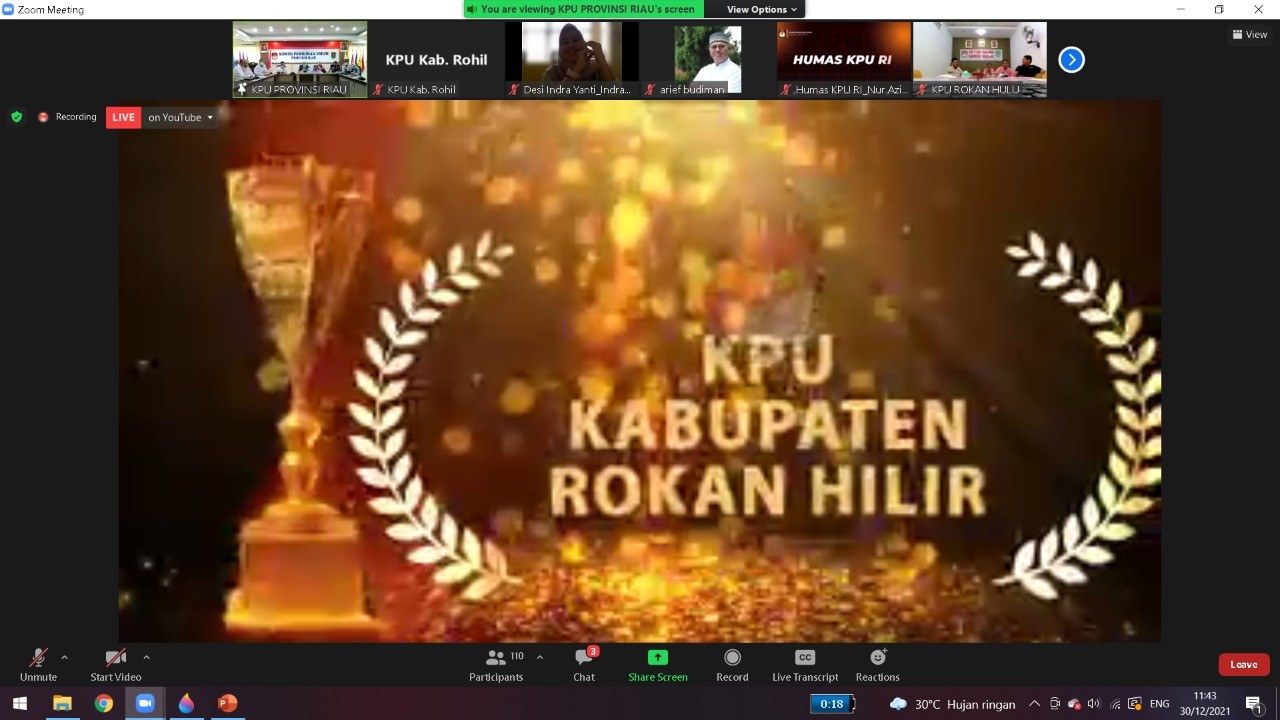The width and height of the screenshot is (1280, 720).
Task: Expand participants options caret
Action: tap(540, 657)
